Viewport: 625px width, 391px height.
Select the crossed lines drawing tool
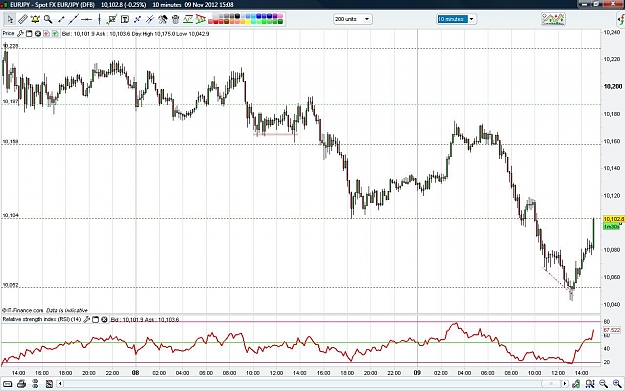click(150, 19)
